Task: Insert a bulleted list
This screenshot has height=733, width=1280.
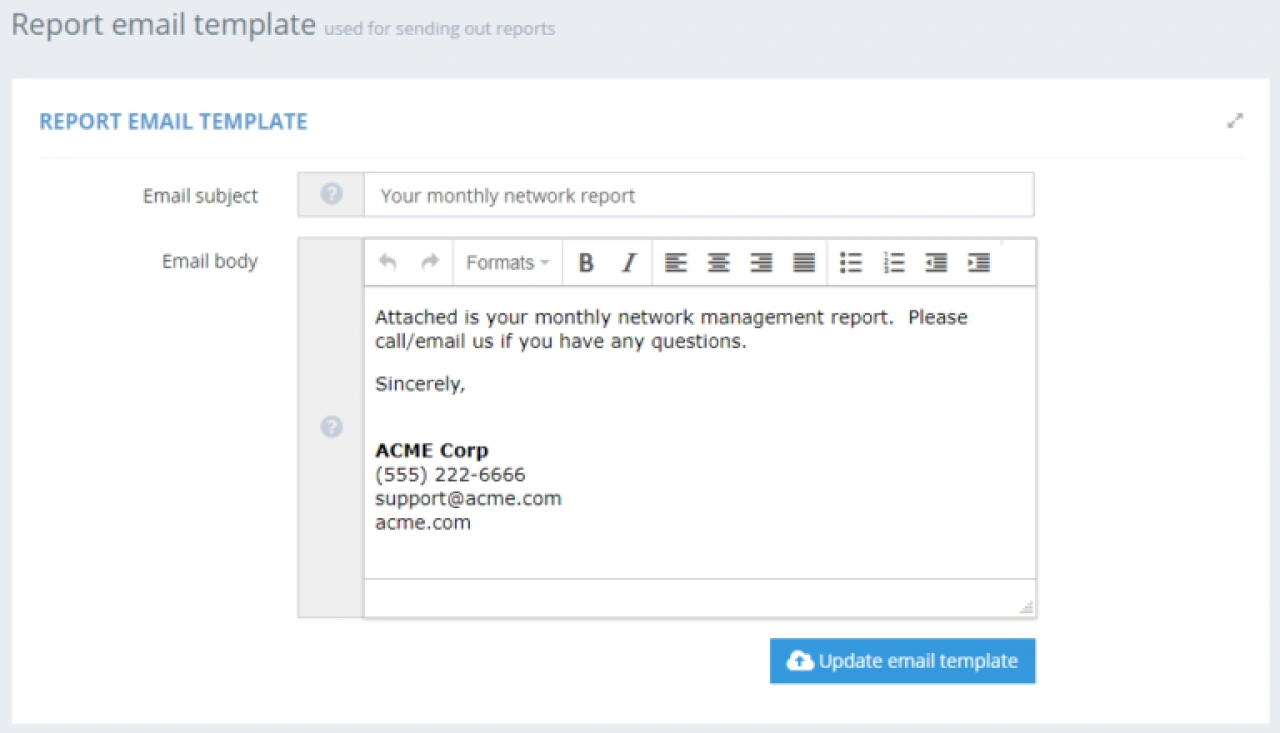Action: (851, 262)
